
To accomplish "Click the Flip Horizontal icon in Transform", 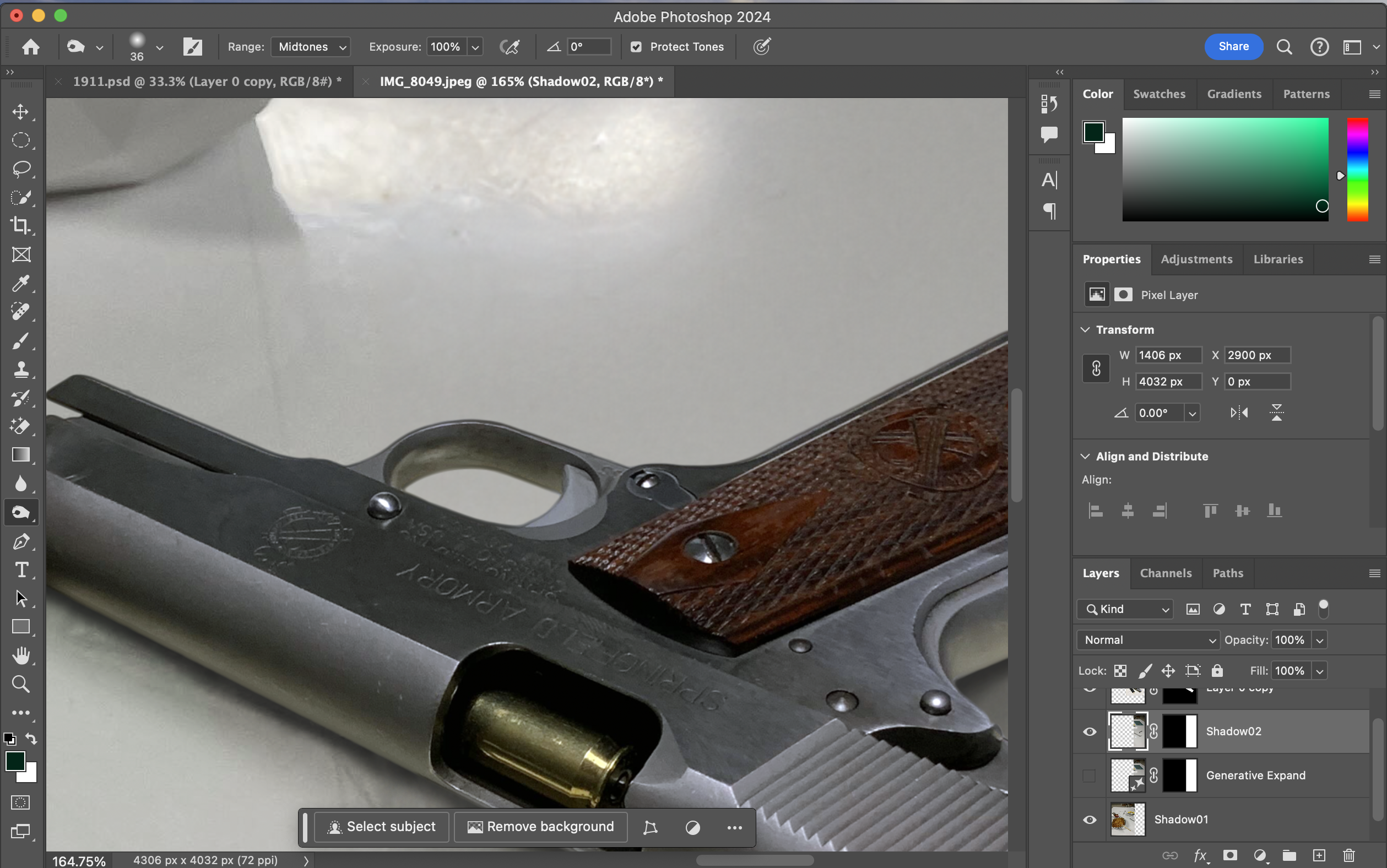I will (1239, 413).
